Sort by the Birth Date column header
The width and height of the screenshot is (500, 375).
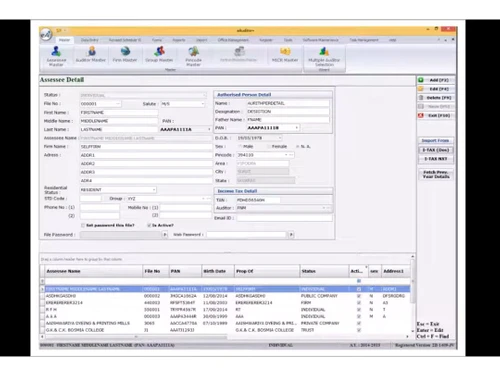(x=218, y=271)
